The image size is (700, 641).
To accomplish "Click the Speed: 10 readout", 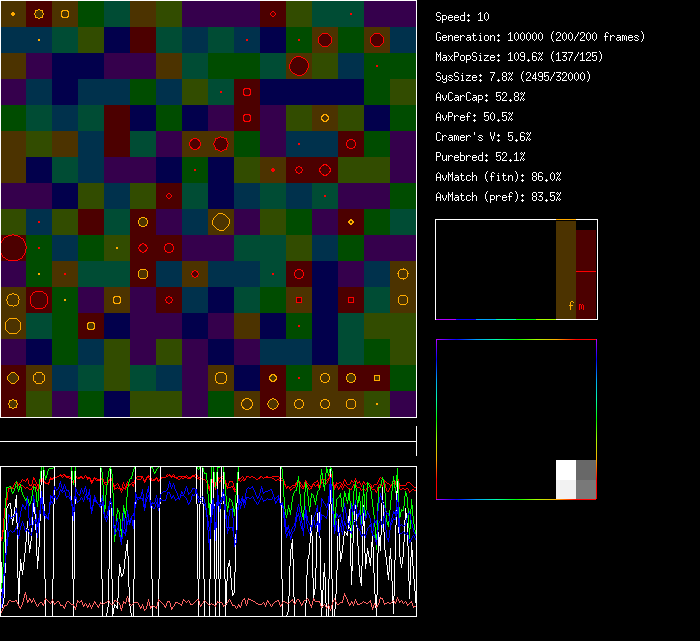I will pyautogui.click(x=463, y=17).
